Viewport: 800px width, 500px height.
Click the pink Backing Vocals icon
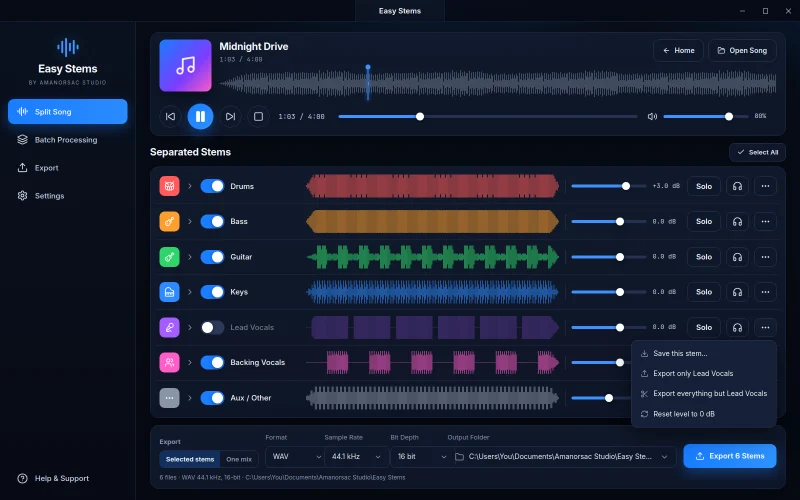(x=169, y=362)
